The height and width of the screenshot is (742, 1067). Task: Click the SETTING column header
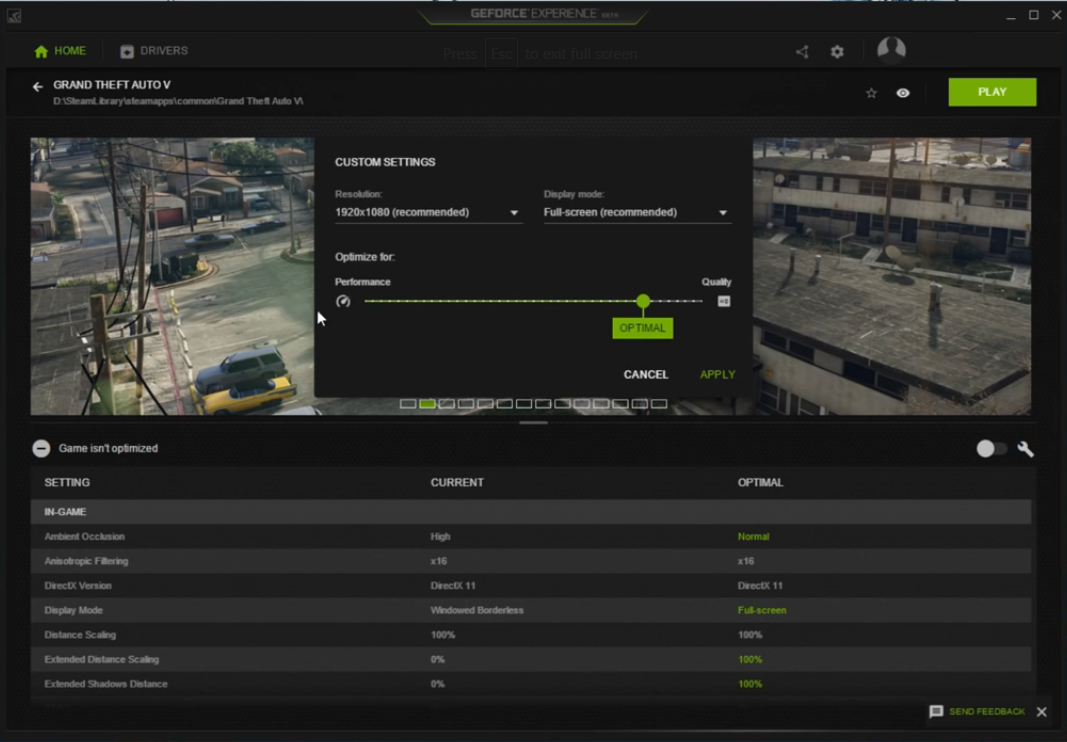[67, 482]
